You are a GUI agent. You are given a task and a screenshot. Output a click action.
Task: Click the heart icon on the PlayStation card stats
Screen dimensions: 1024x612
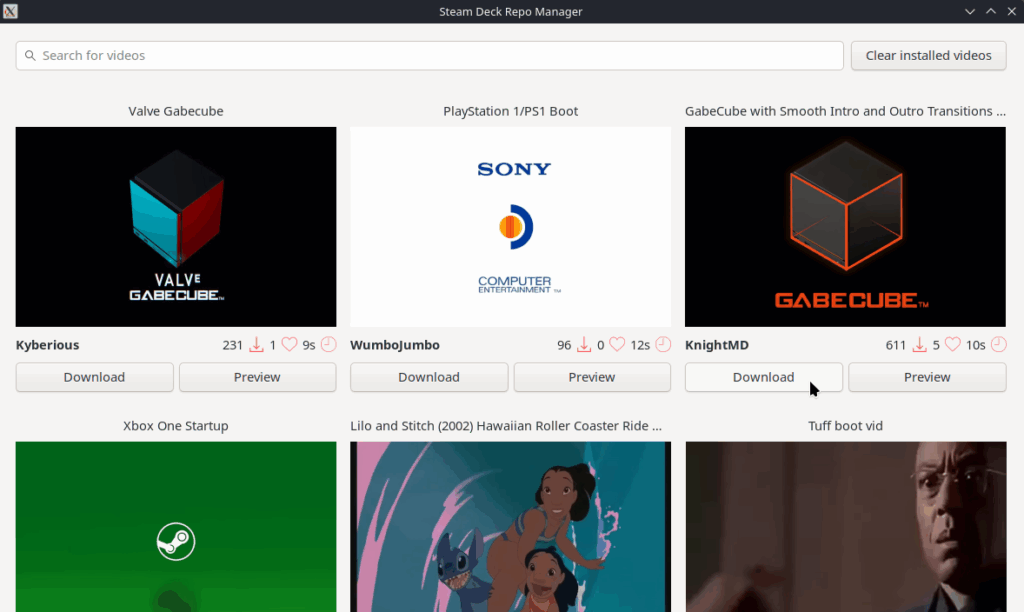(x=618, y=344)
